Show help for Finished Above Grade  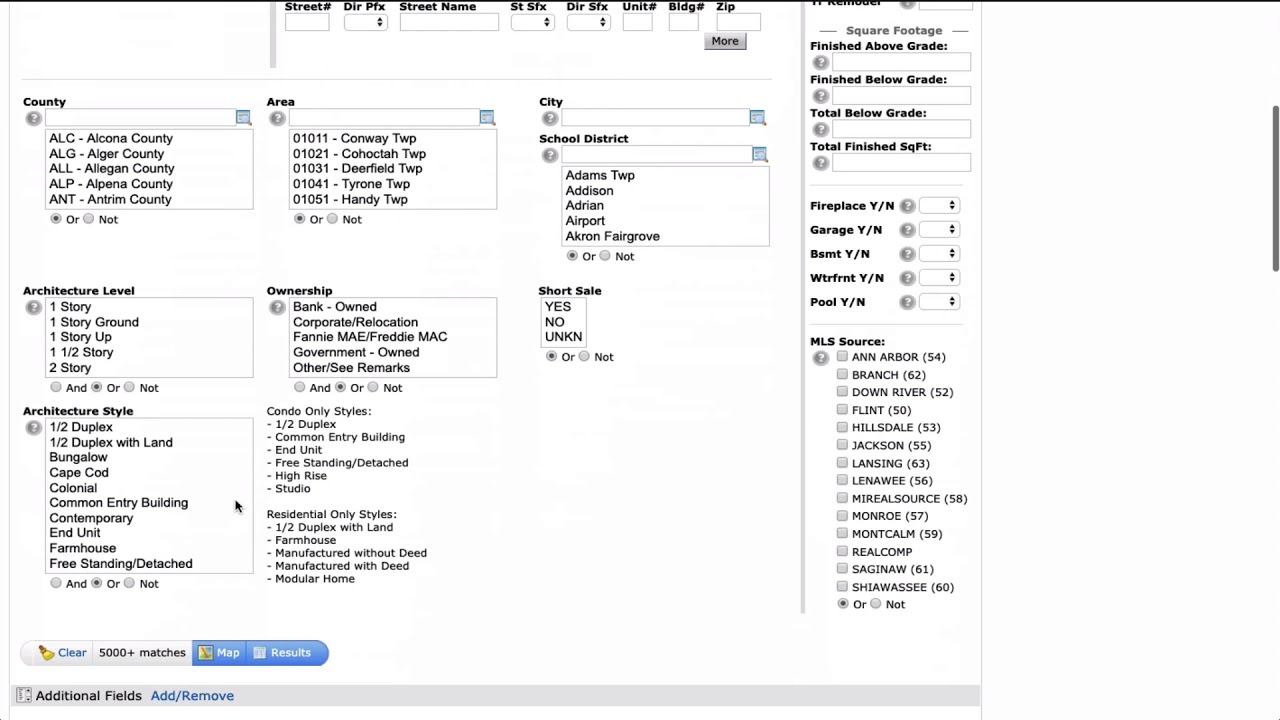tap(821, 63)
